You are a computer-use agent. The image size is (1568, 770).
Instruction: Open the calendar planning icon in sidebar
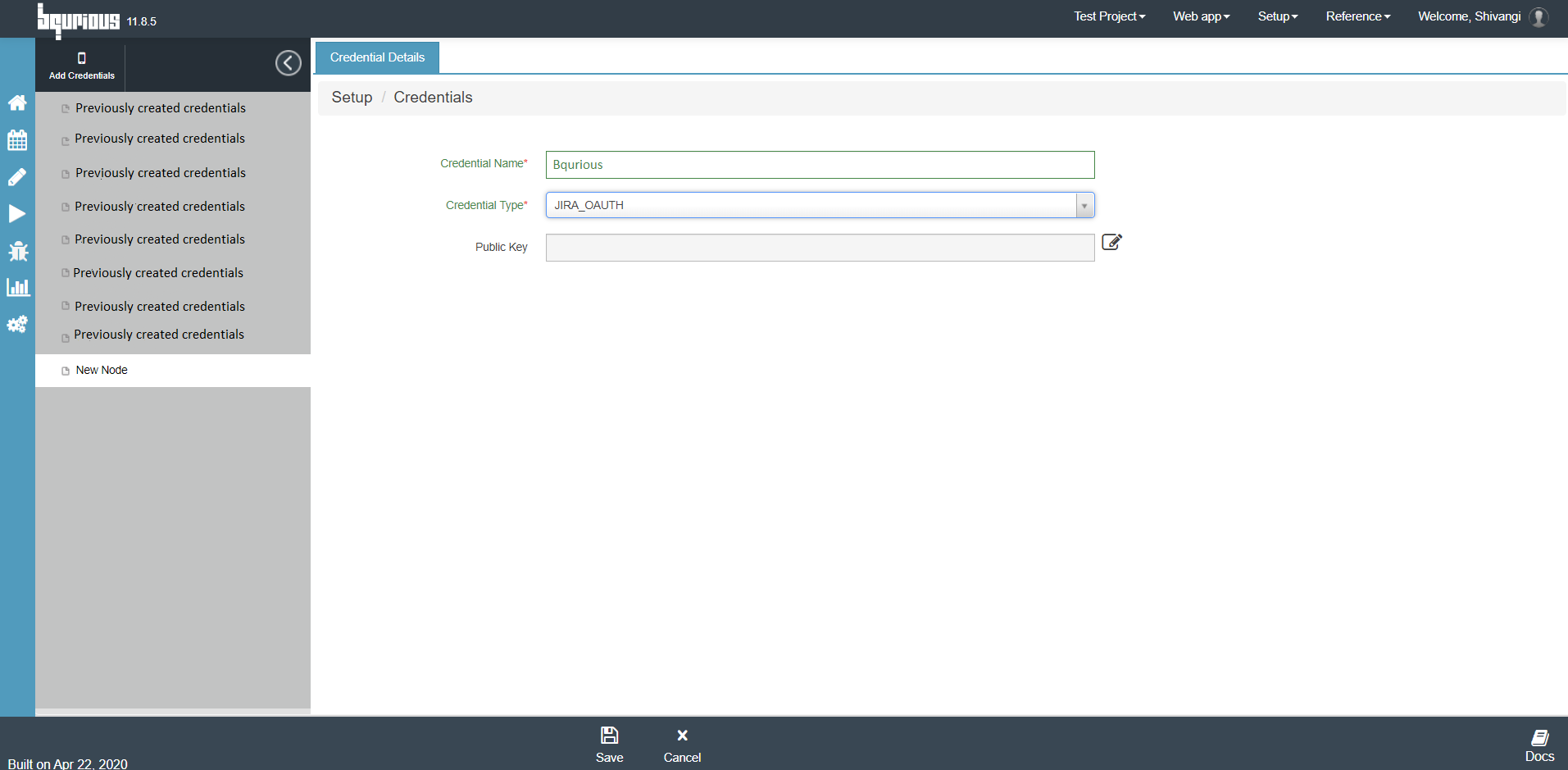[17, 139]
